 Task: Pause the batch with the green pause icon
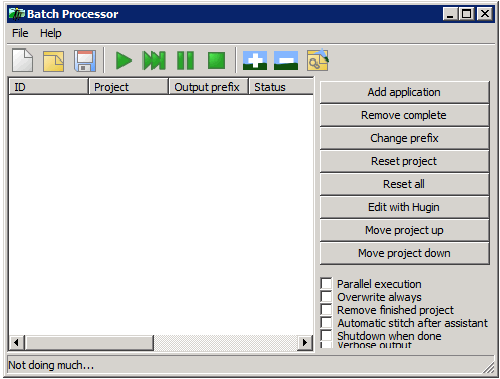tap(185, 61)
